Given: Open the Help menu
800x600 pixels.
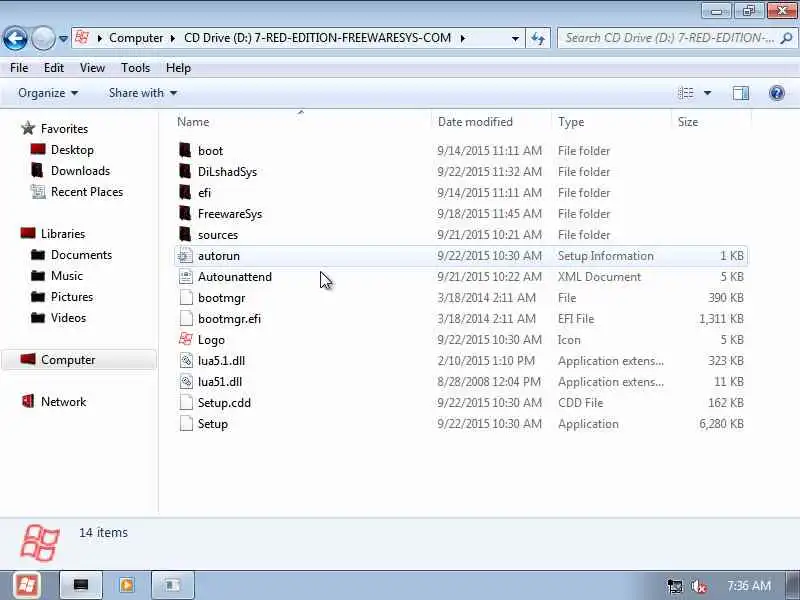Looking at the screenshot, I should (178, 68).
